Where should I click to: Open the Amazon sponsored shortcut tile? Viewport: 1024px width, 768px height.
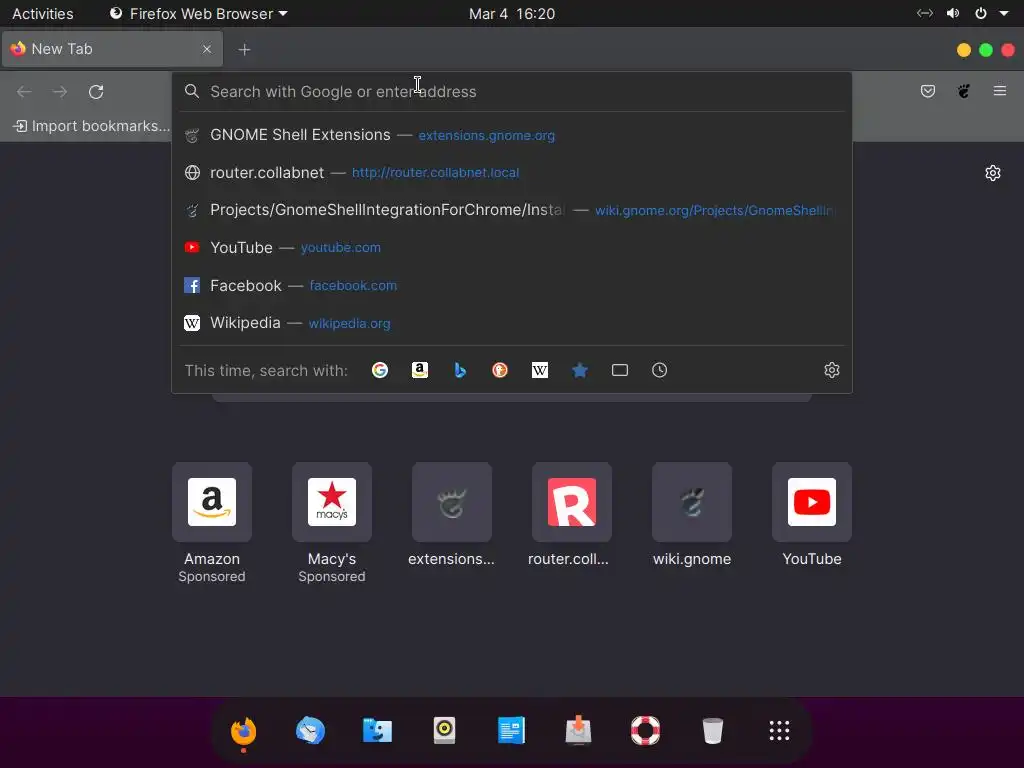212,502
